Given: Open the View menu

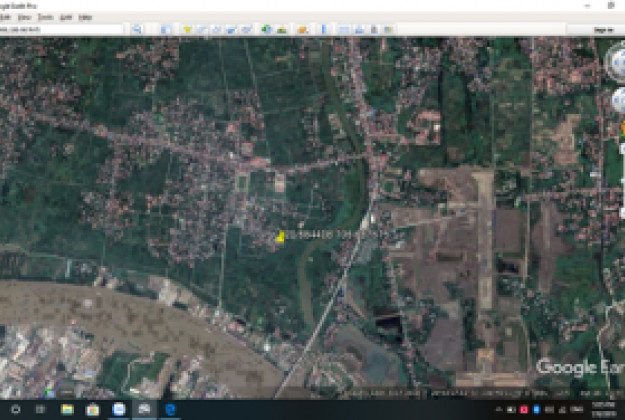Looking at the screenshot, I should click(x=24, y=17).
